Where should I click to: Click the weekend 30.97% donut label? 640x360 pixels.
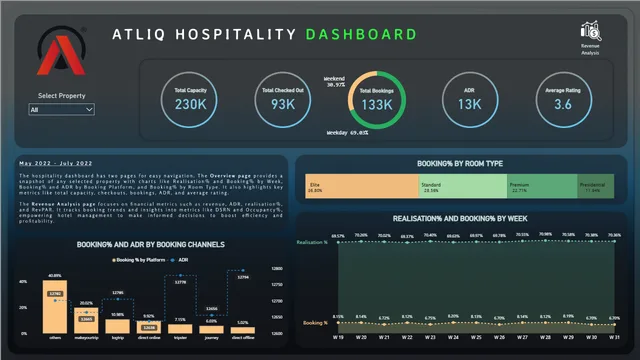[334, 82]
